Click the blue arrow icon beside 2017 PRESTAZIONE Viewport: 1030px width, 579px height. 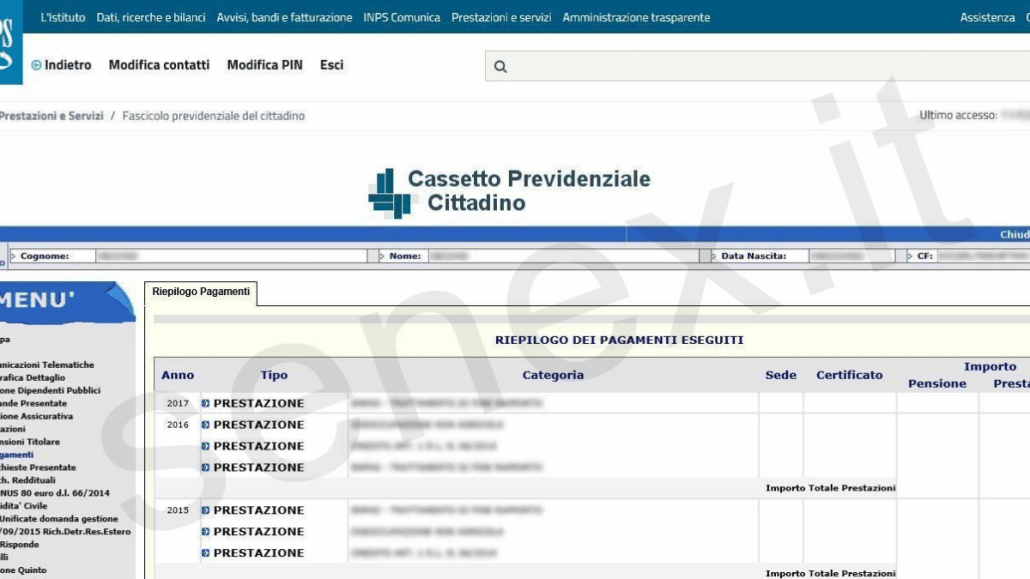point(206,404)
